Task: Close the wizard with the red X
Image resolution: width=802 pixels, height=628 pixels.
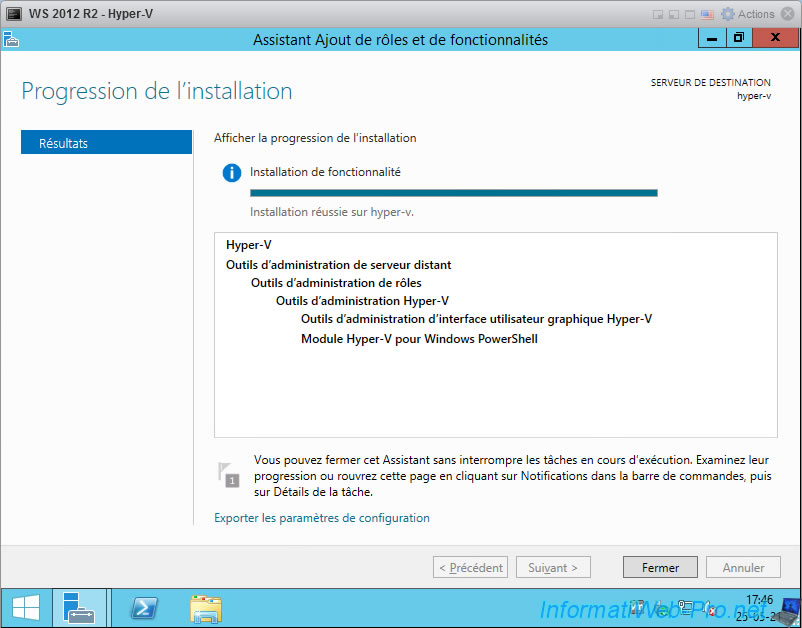Action: 775,38
